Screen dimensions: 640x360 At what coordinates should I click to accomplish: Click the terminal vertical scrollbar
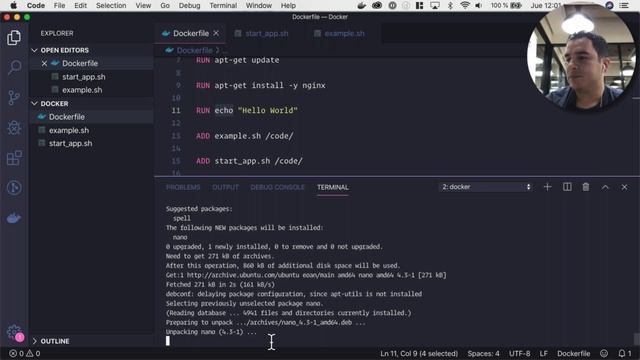coord(636,339)
